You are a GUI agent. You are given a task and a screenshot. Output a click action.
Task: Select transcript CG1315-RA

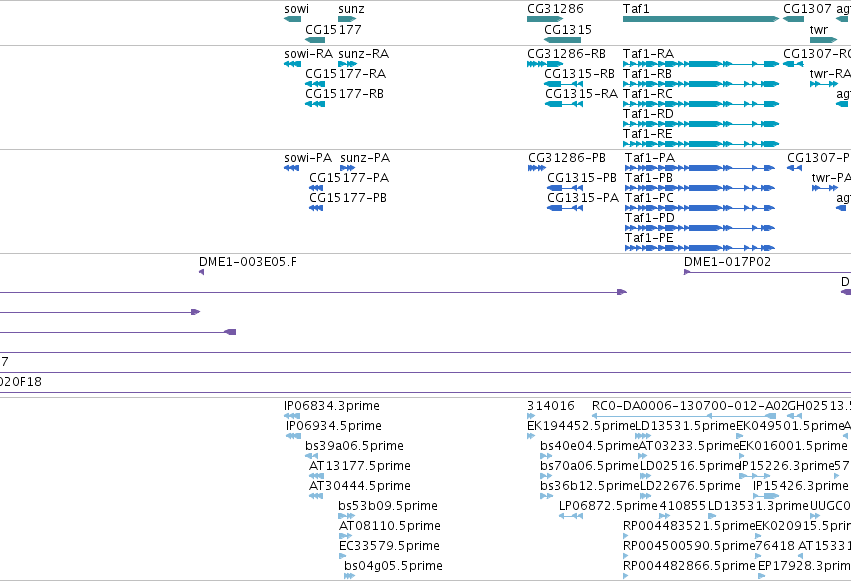pyautogui.click(x=563, y=104)
